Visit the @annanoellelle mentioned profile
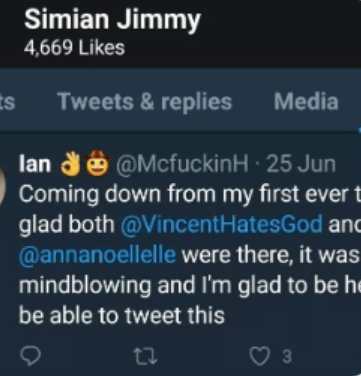 [x=97, y=255]
